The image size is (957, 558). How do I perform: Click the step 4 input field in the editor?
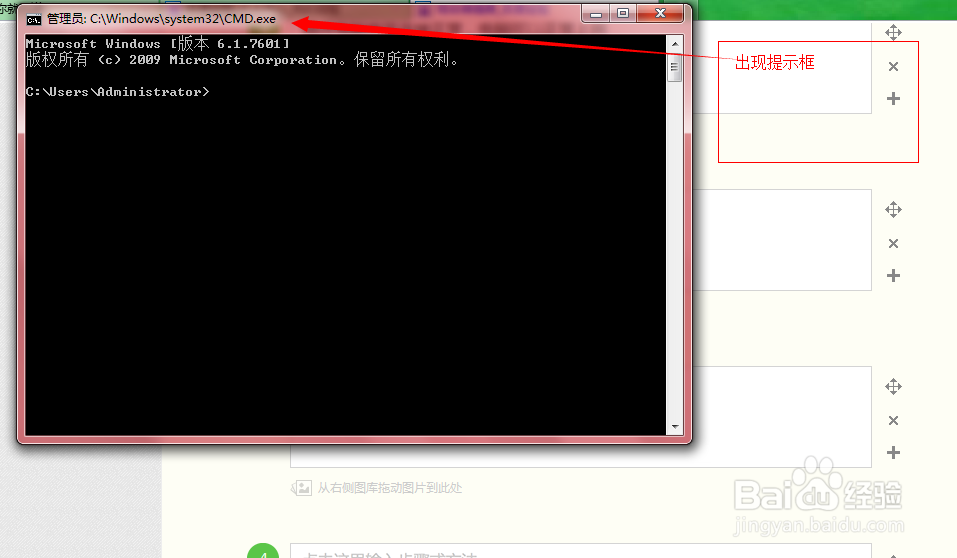[580, 551]
